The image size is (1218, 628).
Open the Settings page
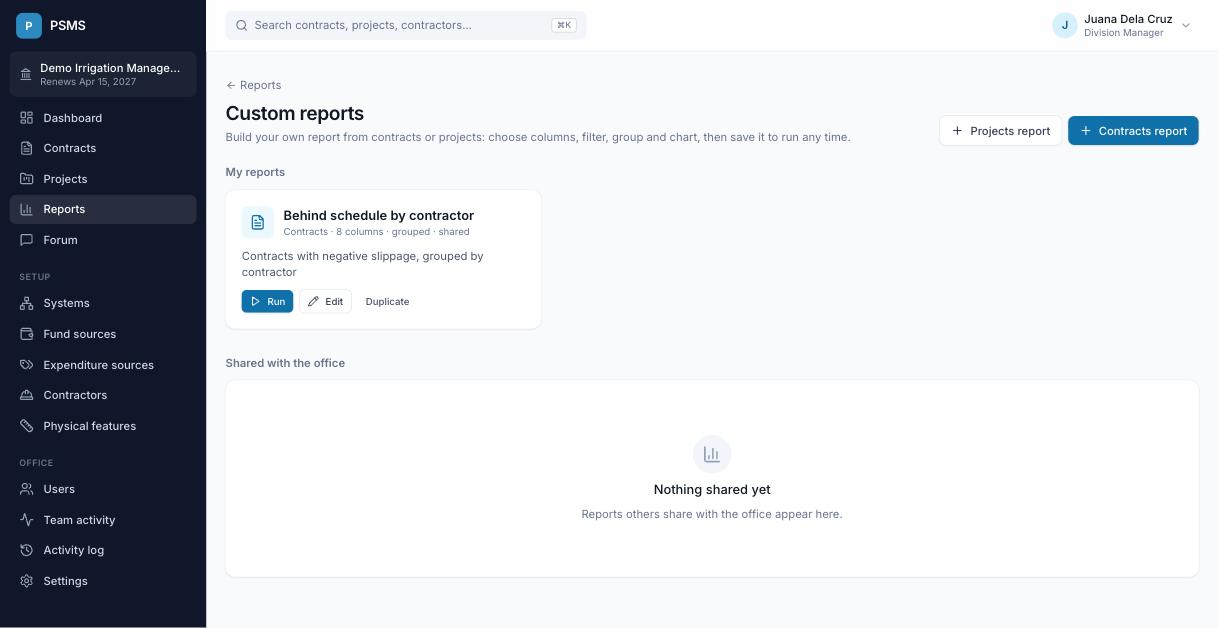[103, 581]
